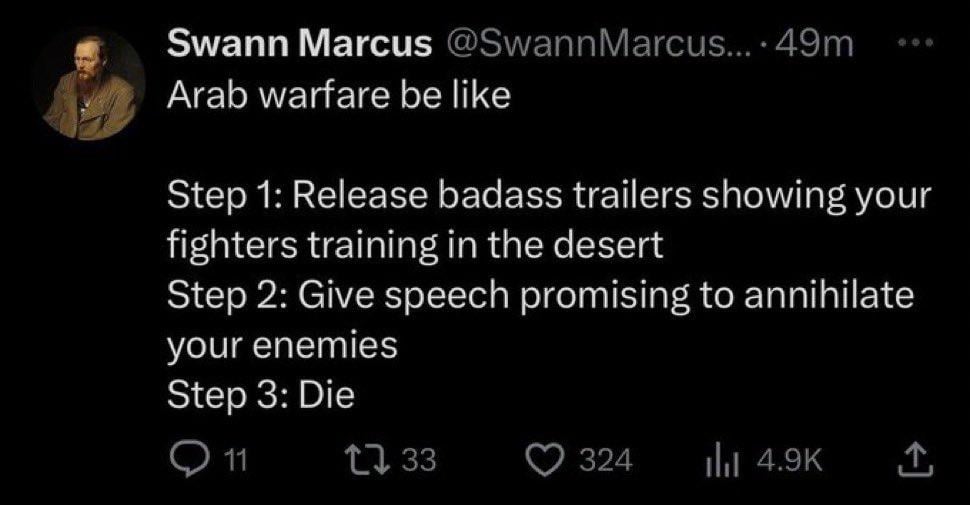Click the 'Step 3: Die' text line
970x505 pixels.
coord(260,395)
